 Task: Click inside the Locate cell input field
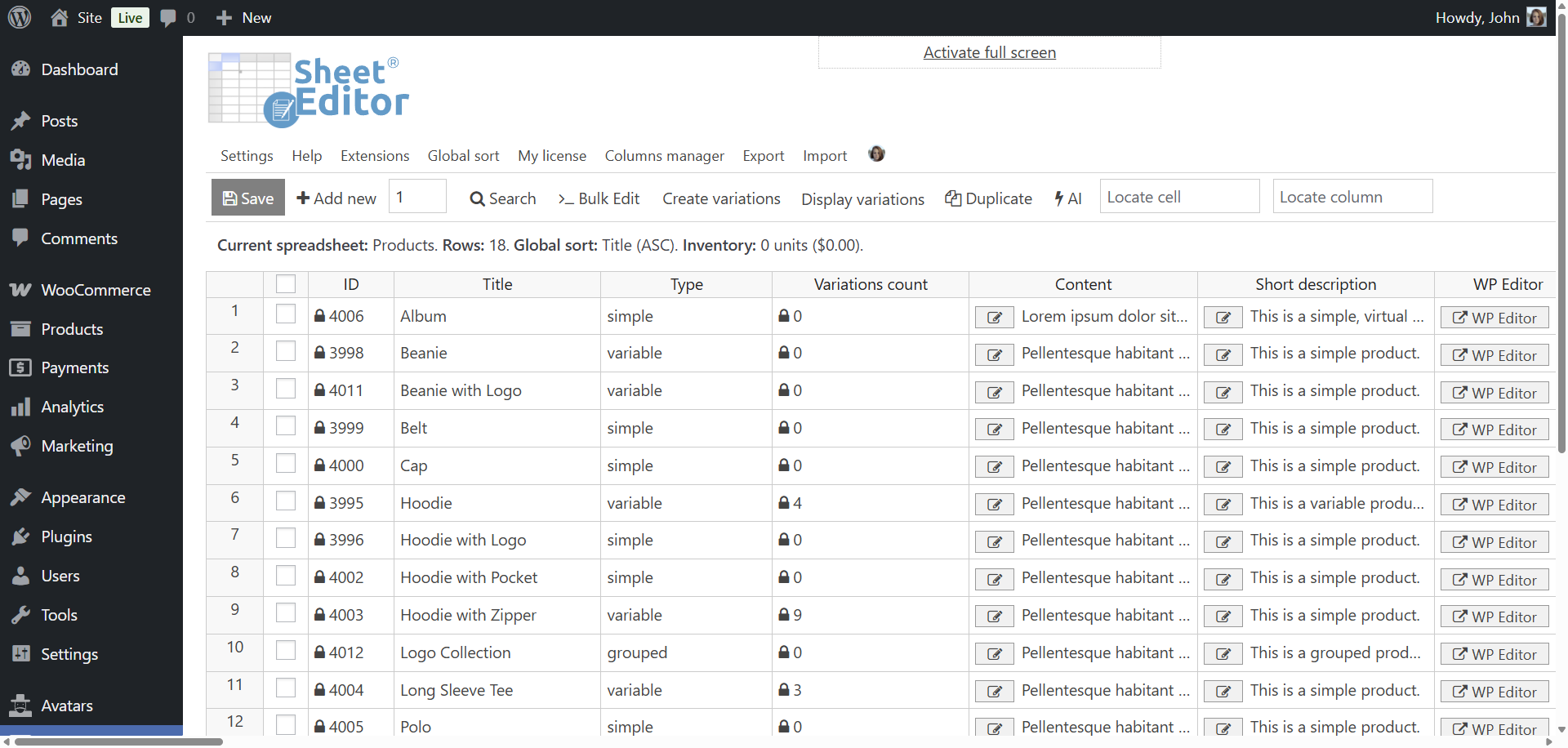click(1178, 196)
